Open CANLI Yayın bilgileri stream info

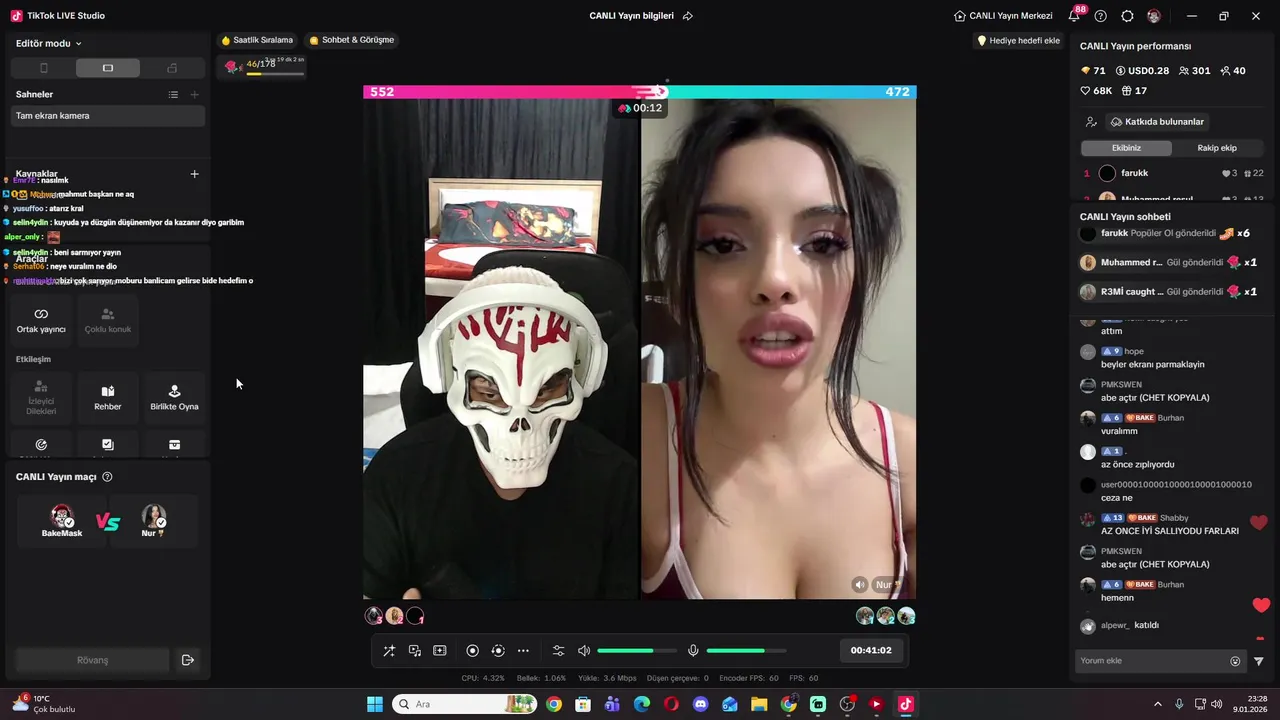point(631,16)
